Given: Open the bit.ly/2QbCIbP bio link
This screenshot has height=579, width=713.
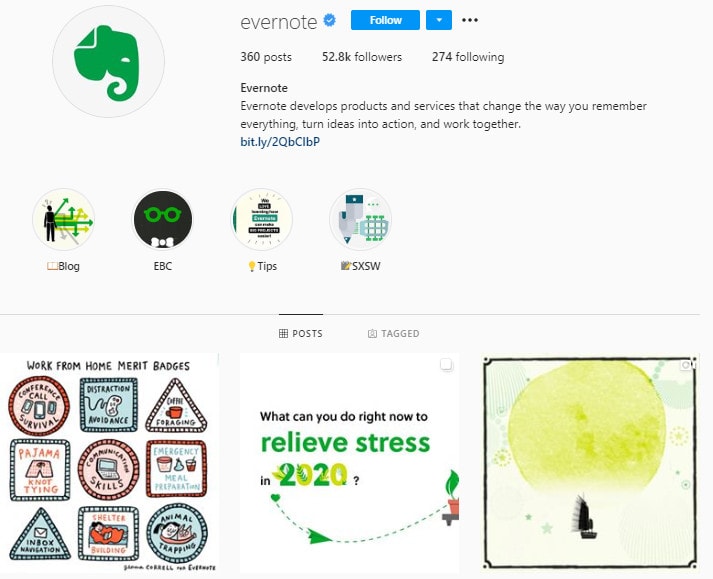Looking at the screenshot, I should [280, 141].
